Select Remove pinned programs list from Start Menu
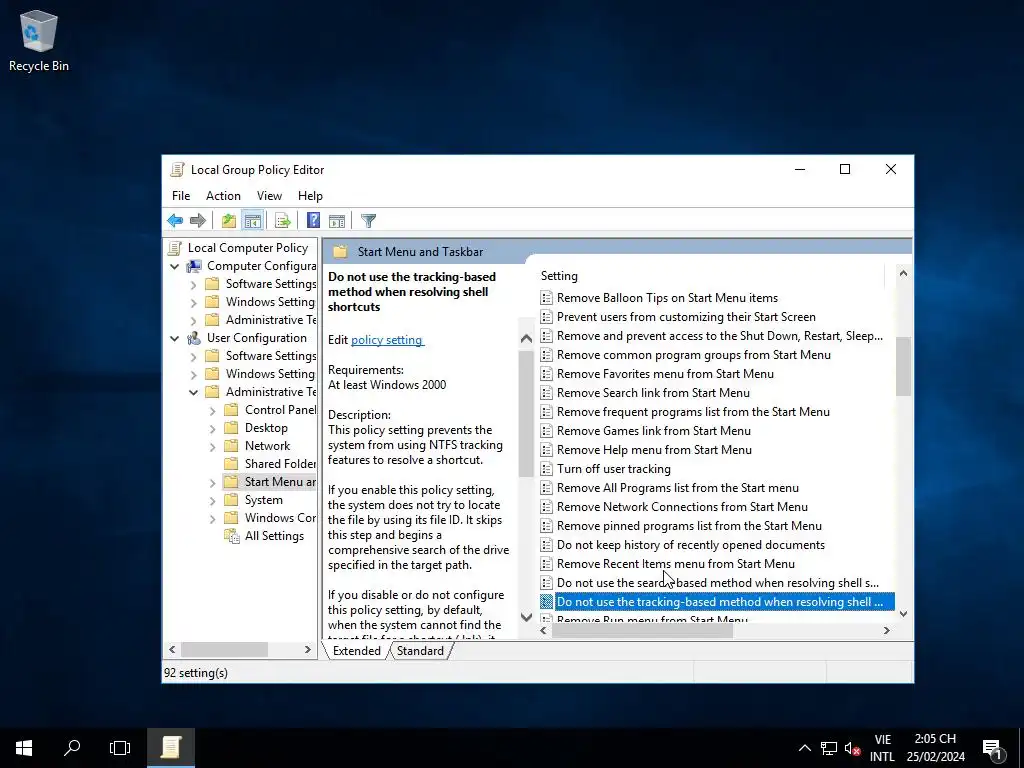Viewport: 1024px width, 768px height. tap(690, 526)
